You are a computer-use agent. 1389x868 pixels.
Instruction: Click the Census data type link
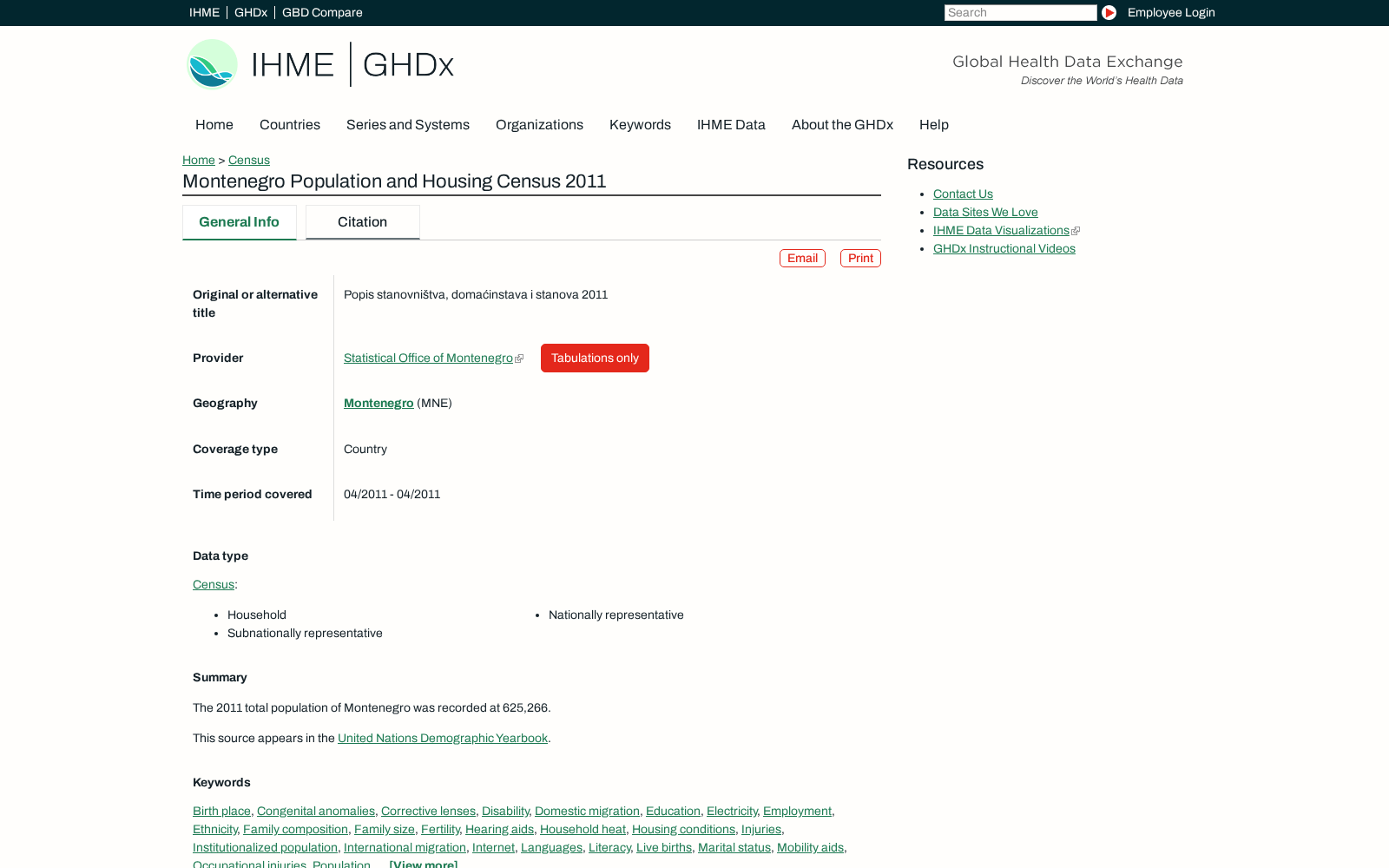[214, 584]
